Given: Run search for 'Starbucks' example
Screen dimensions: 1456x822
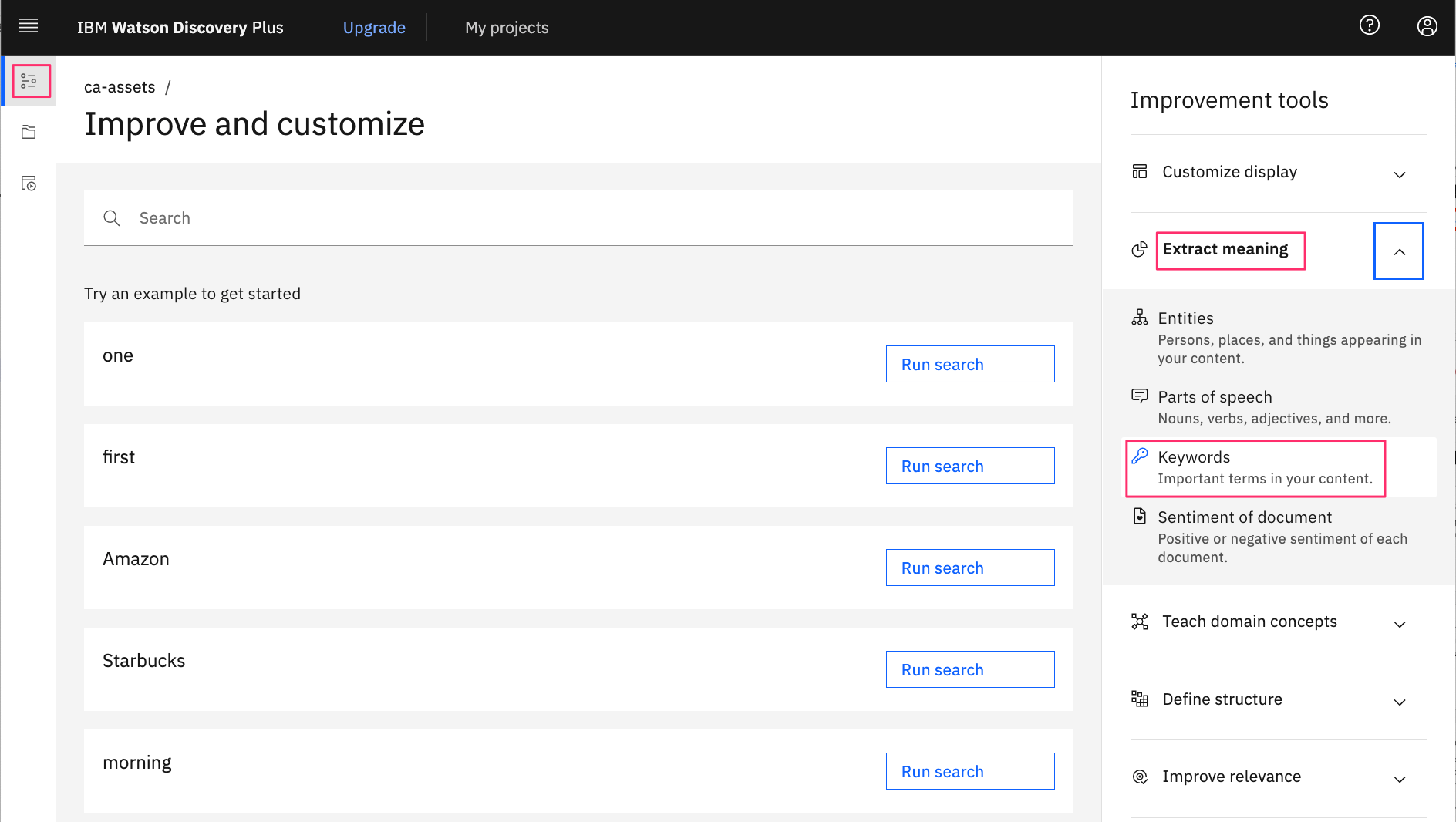Looking at the screenshot, I should 970,669.
